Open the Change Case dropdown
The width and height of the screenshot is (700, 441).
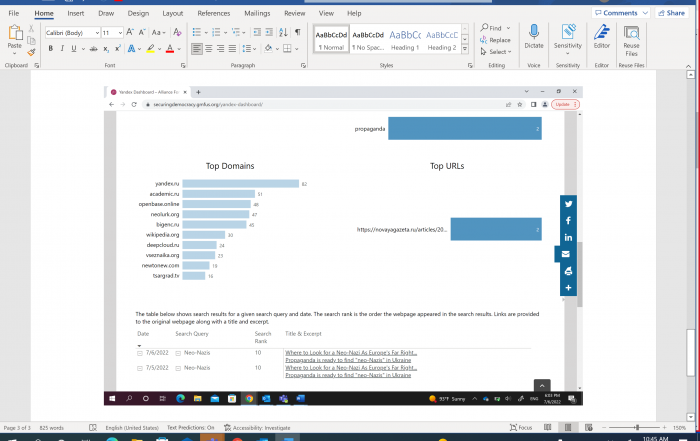[158, 33]
